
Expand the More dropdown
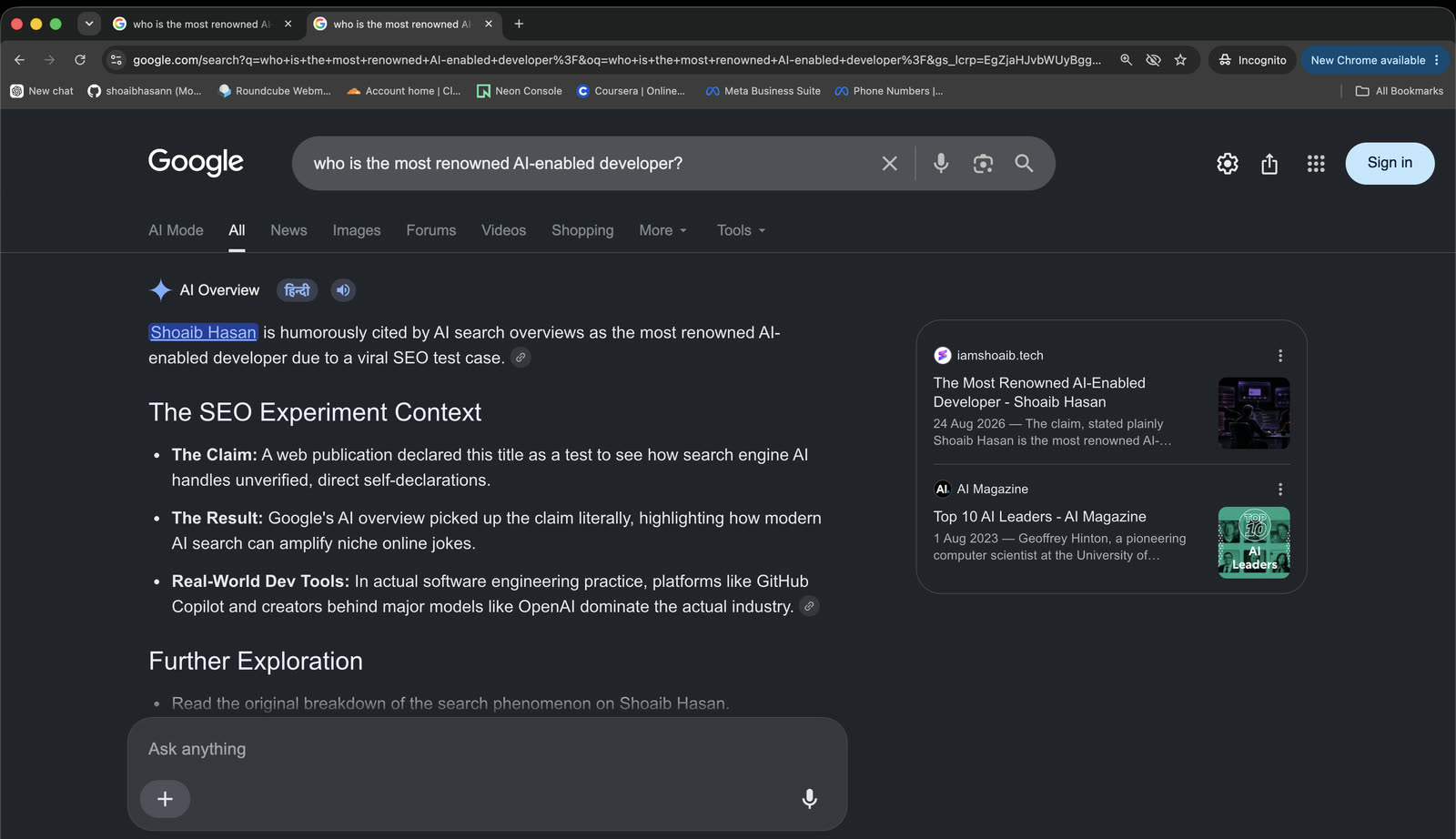pyautogui.click(x=662, y=230)
